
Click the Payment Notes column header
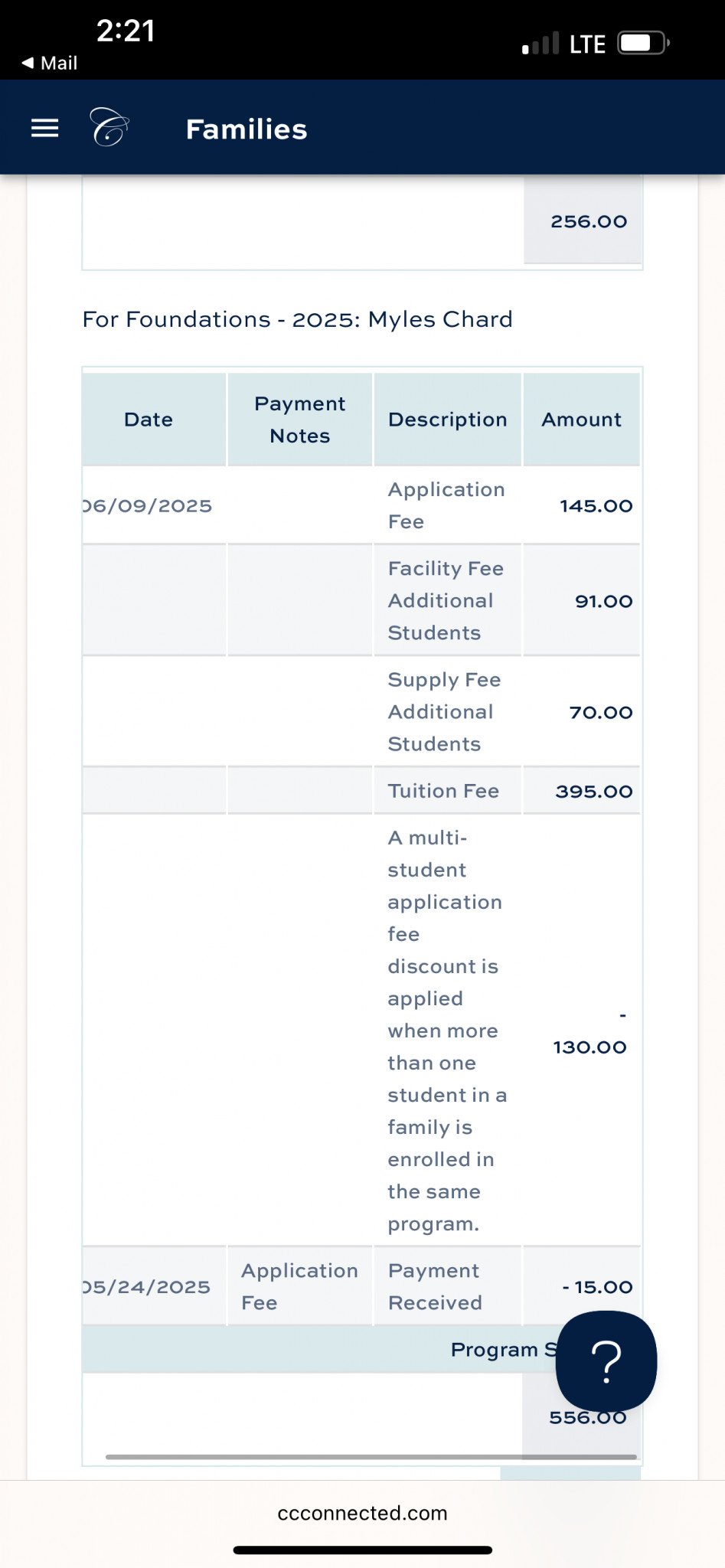(x=299, y=420)
